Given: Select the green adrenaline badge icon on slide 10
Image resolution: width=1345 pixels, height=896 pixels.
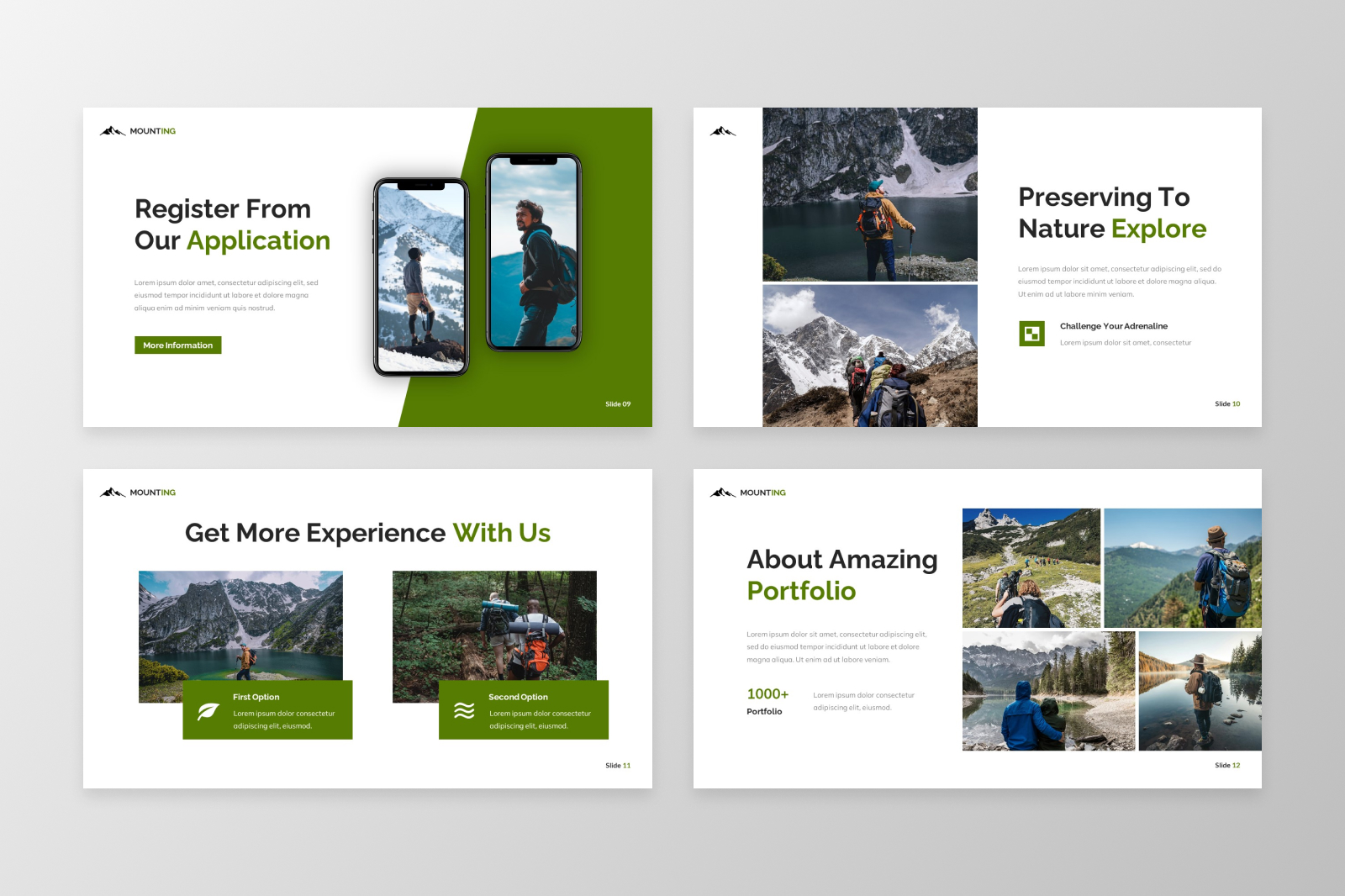Looking at the screenshot, I should coord(1031,334).
